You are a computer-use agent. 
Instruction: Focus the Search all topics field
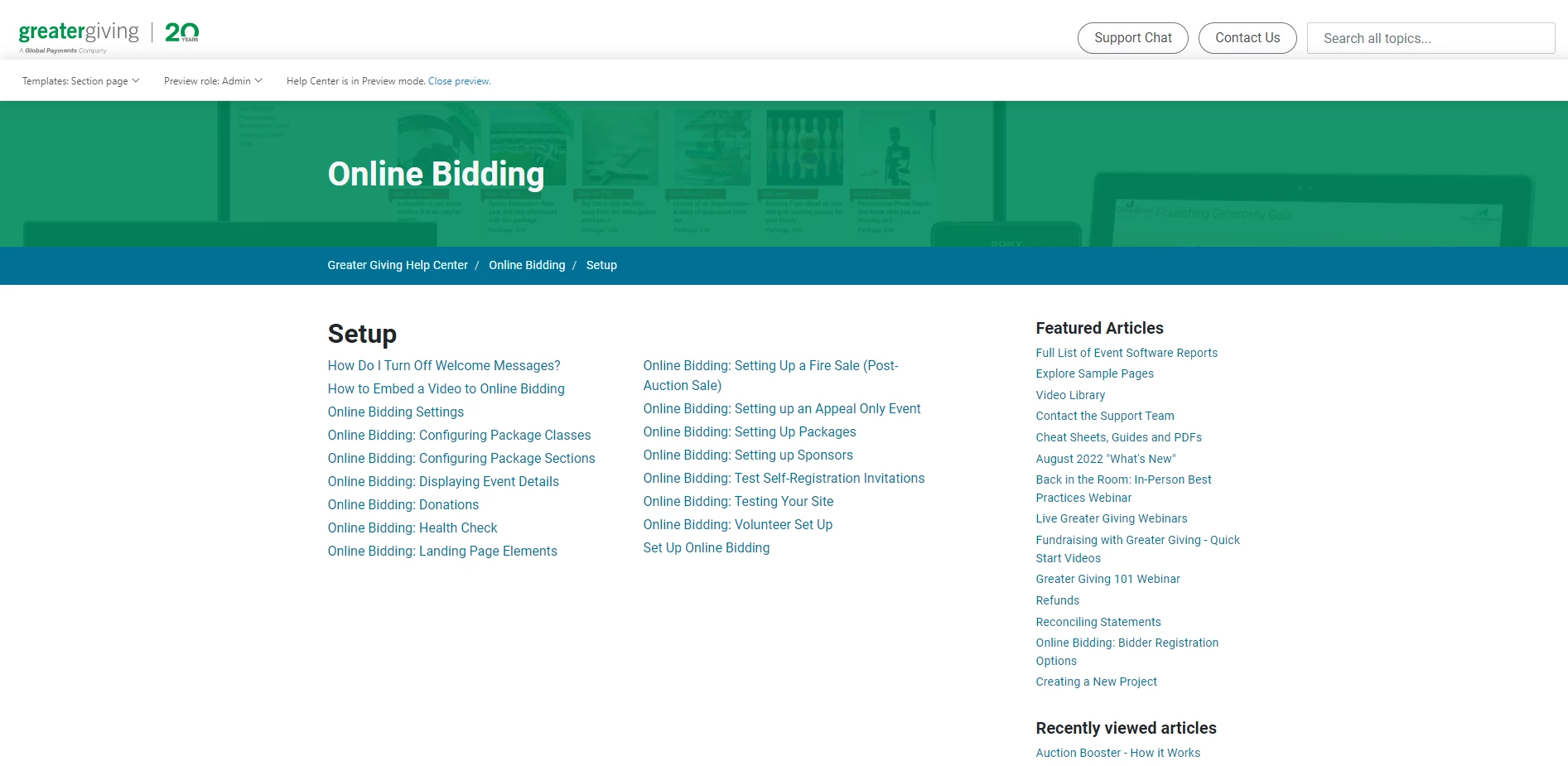1430,38
